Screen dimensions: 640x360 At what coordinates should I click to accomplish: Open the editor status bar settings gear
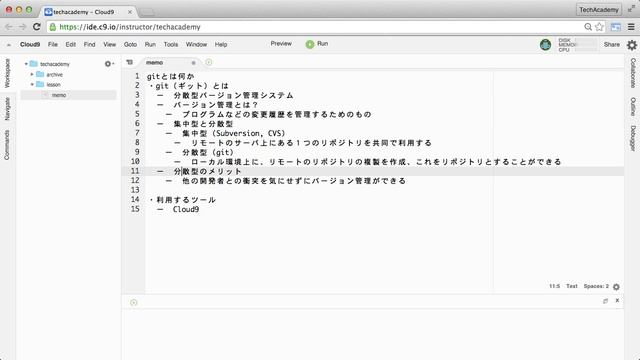616,287
